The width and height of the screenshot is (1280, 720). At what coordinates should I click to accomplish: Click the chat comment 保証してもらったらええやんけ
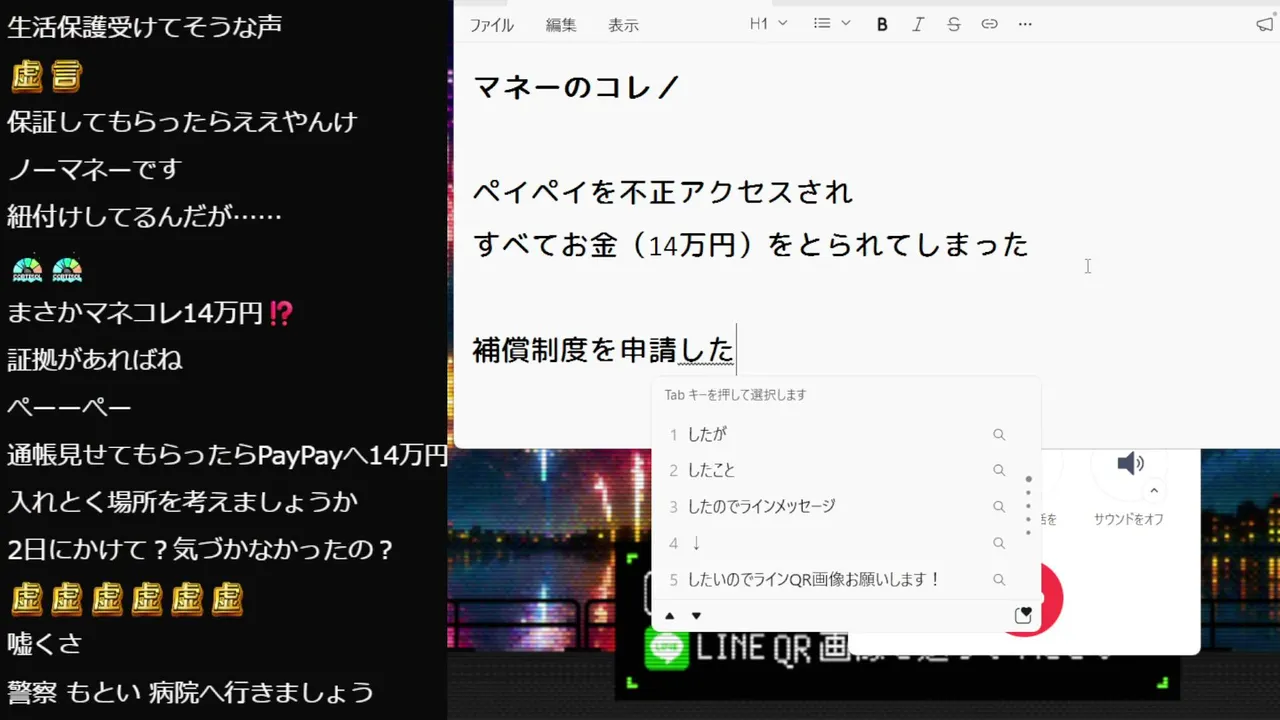(x=182, y=122)
